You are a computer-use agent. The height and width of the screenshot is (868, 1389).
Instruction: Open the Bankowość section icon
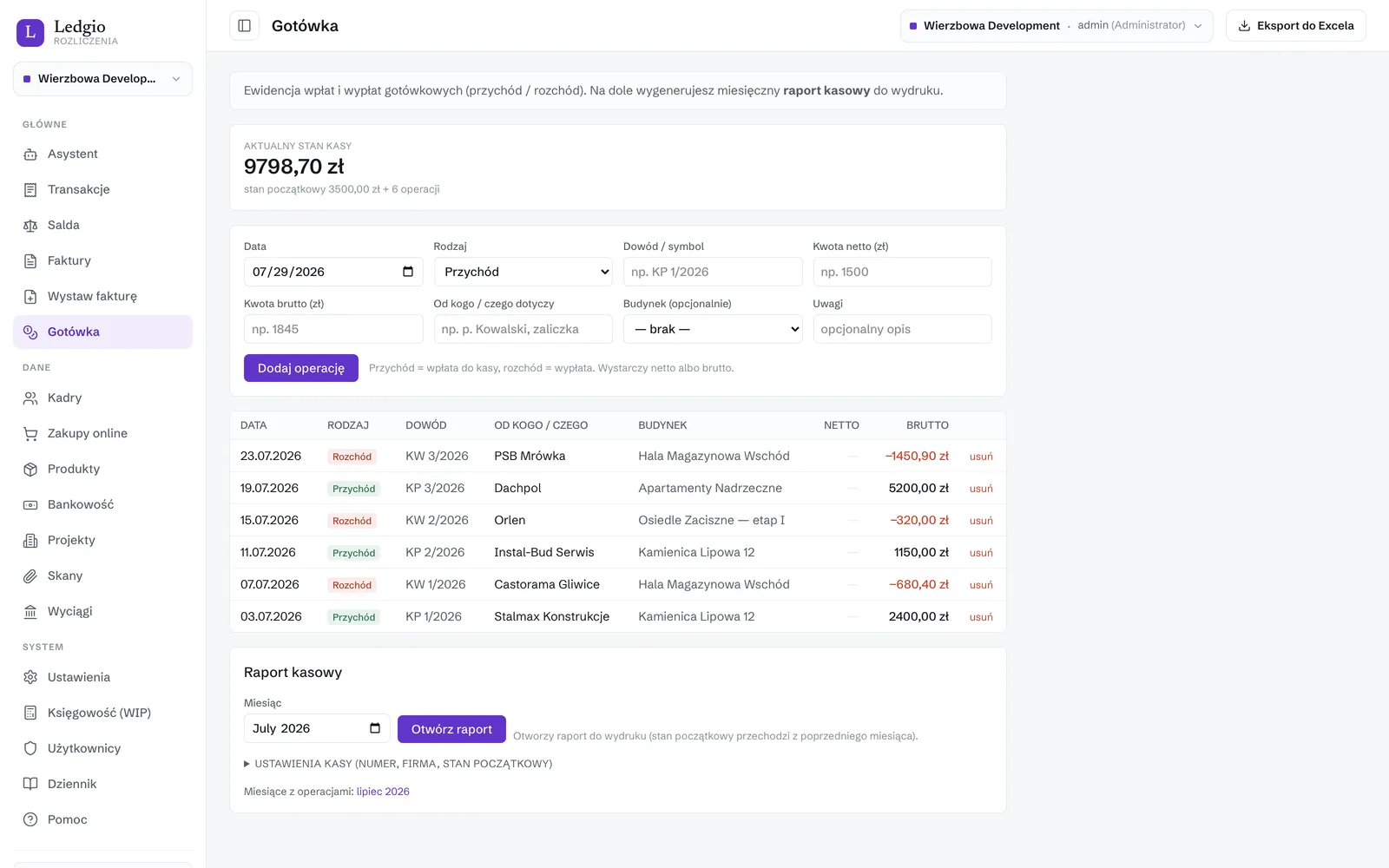point(30,504)
